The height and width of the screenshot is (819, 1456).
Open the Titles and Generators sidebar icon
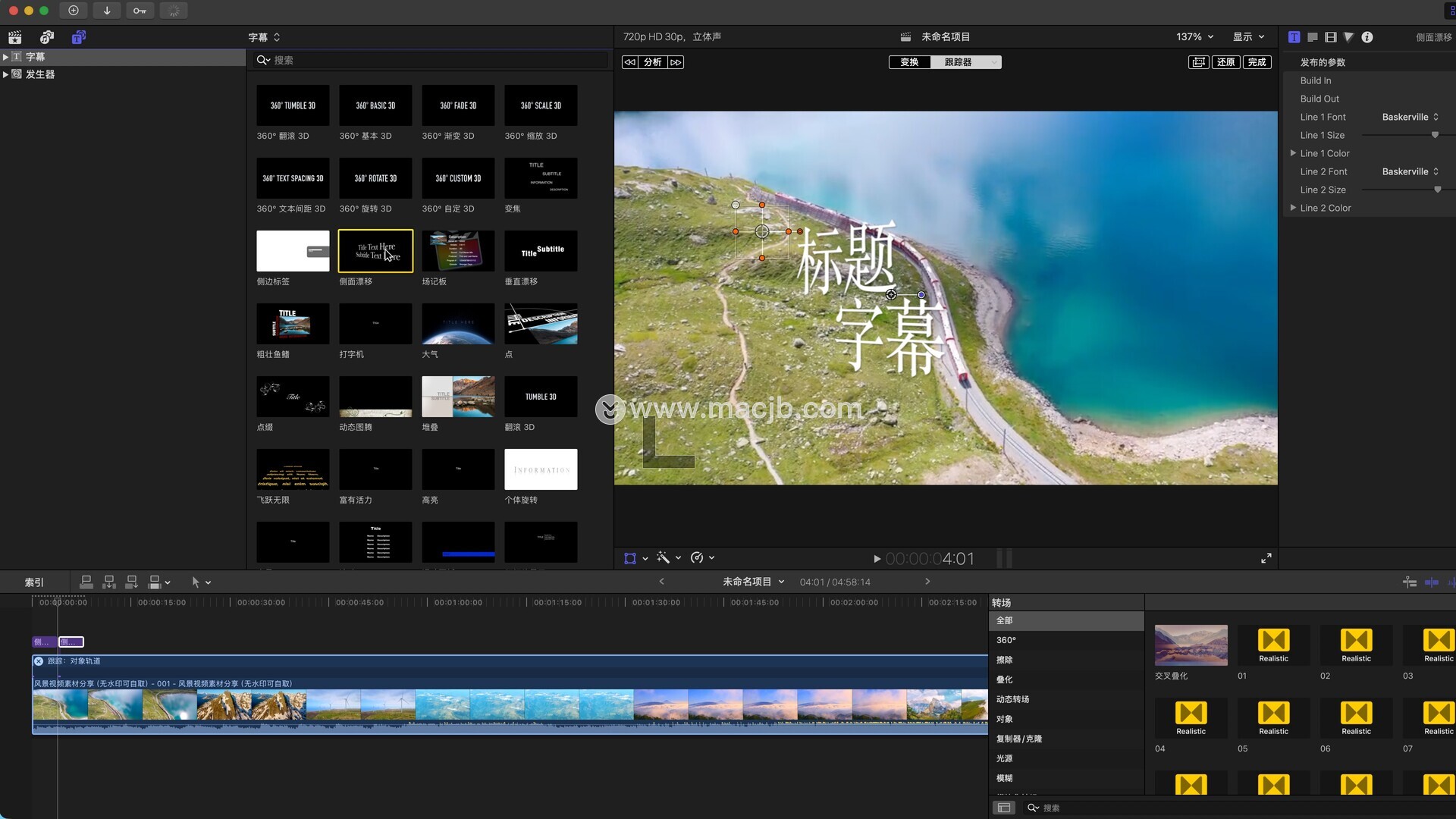tap(78, 36)
